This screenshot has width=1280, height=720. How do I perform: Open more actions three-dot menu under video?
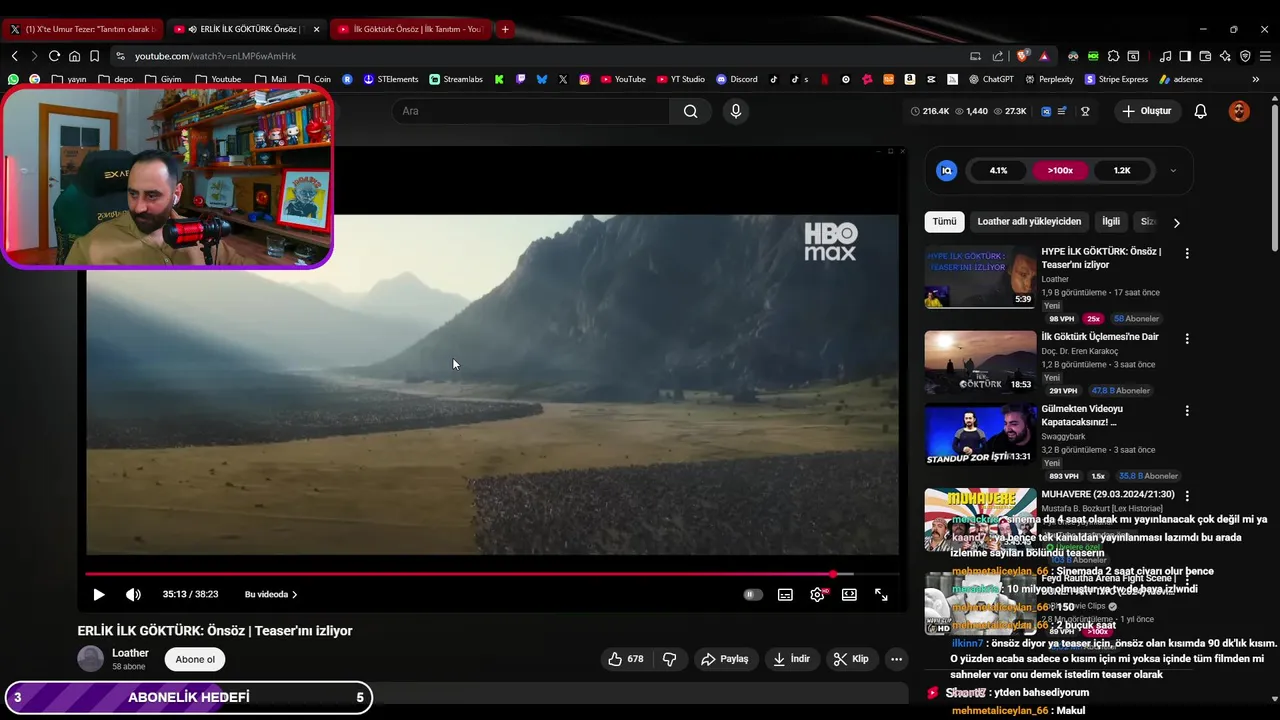(896, 659)
